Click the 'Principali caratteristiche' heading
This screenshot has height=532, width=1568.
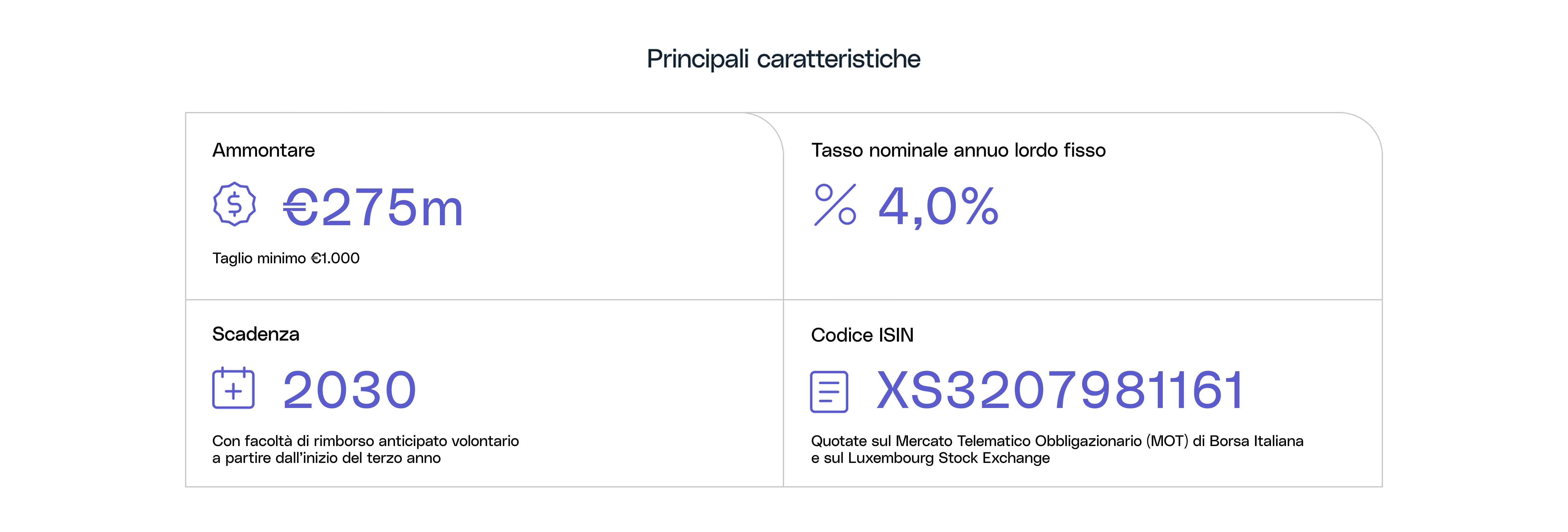[783, 59]
